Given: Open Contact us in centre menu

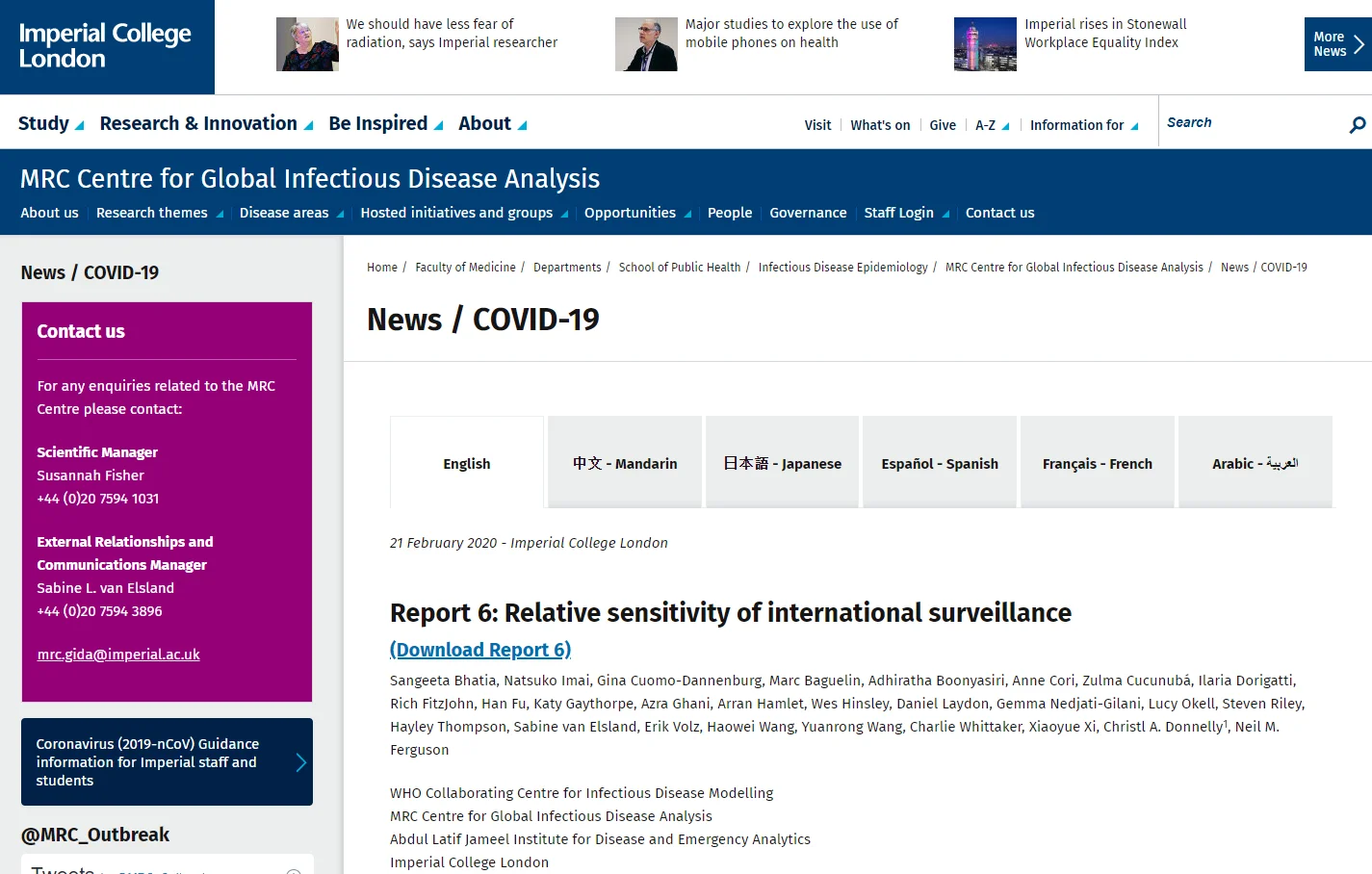Looking at the screenshot, I should pyautogui.click(x=999, y=213).
